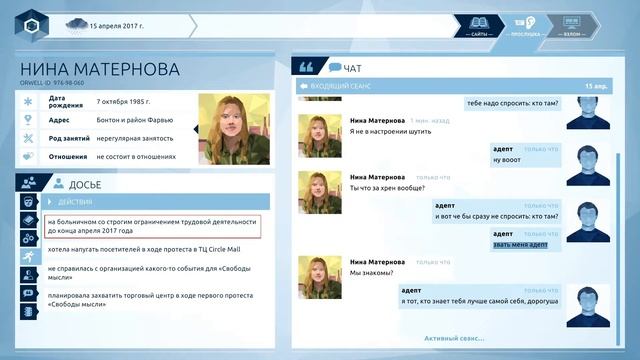Click Nina's avatar beside 'Мы знакомы?'
The height and width of the screenshot is (360, 640).
[320, 277]
